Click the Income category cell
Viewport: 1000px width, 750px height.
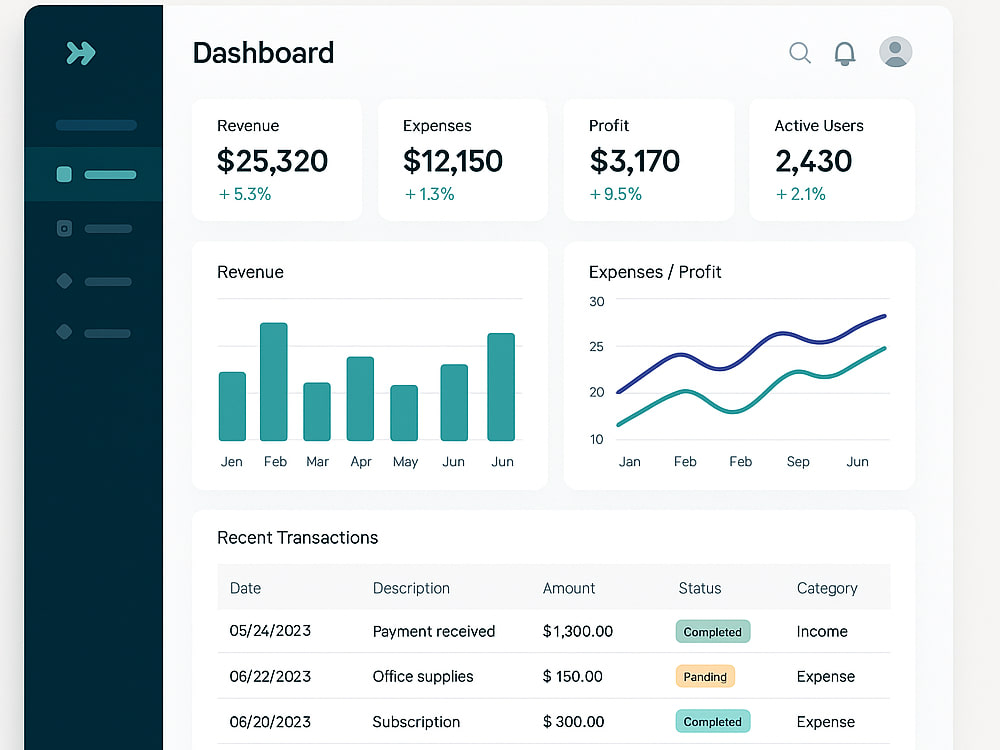tap(822, 631)
